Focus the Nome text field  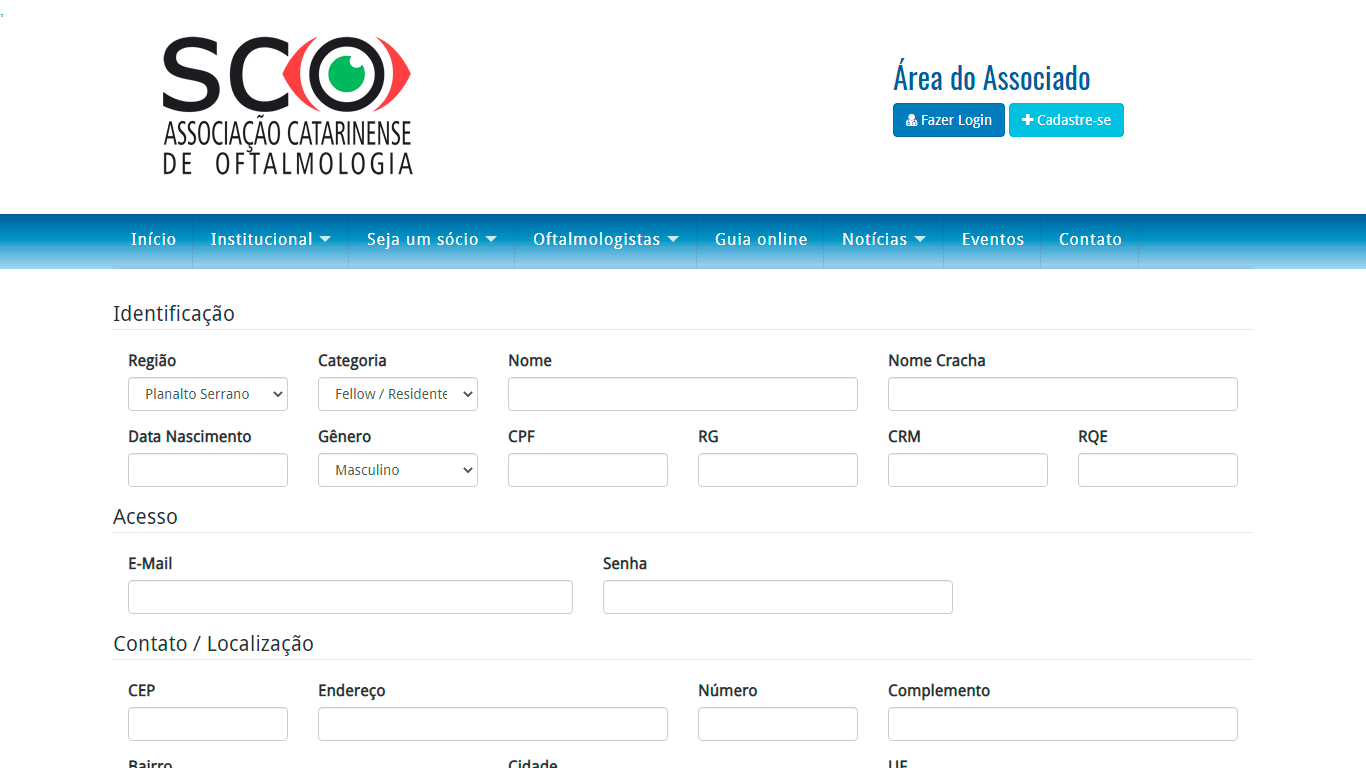683,394
